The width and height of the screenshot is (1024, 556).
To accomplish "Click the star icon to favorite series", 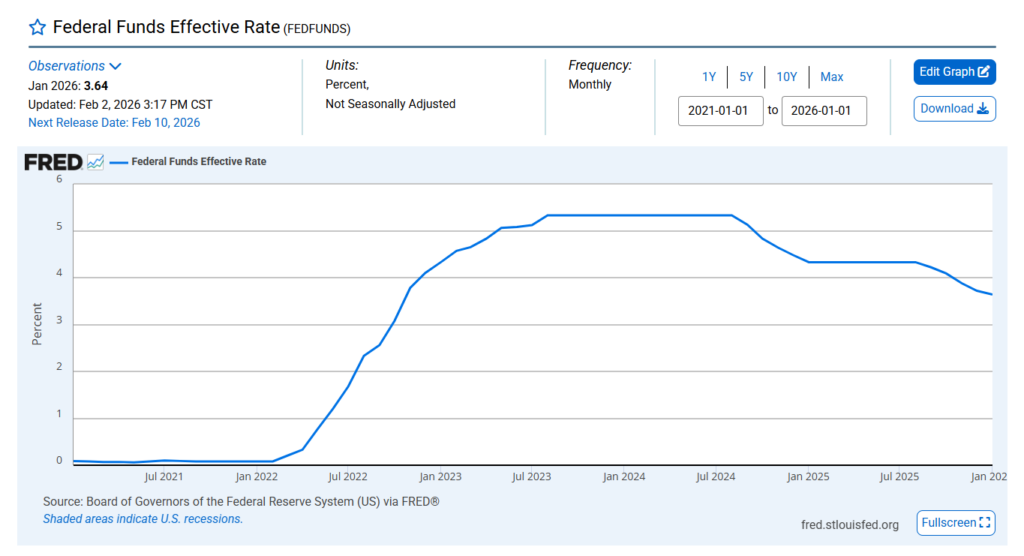I will click(37, 27).
